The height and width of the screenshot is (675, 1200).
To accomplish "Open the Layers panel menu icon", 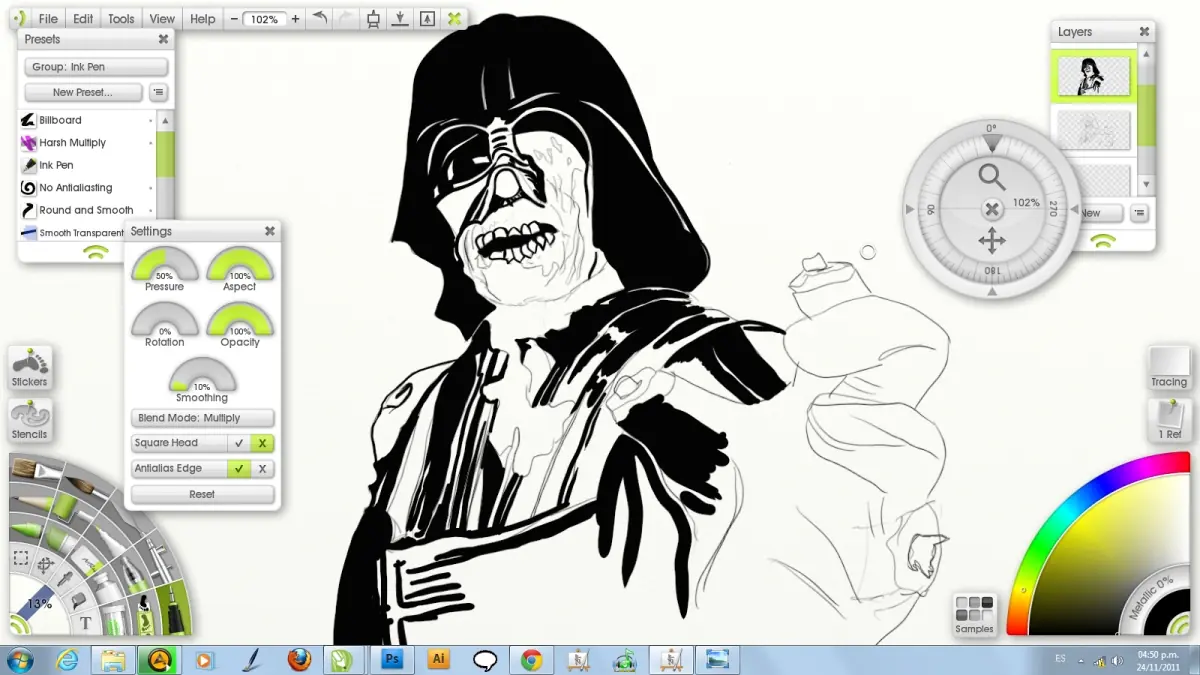I will [x=1139, y=213].
